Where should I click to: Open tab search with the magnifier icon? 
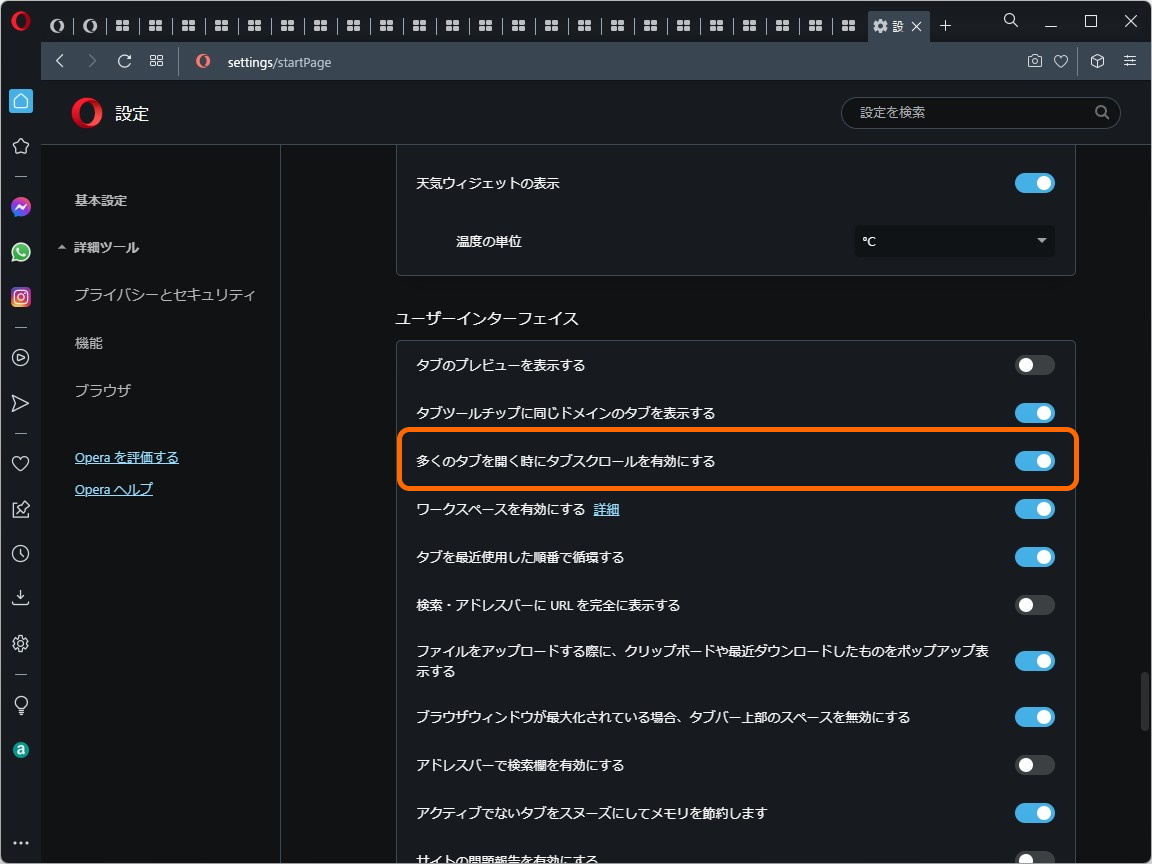[1010, 20]
